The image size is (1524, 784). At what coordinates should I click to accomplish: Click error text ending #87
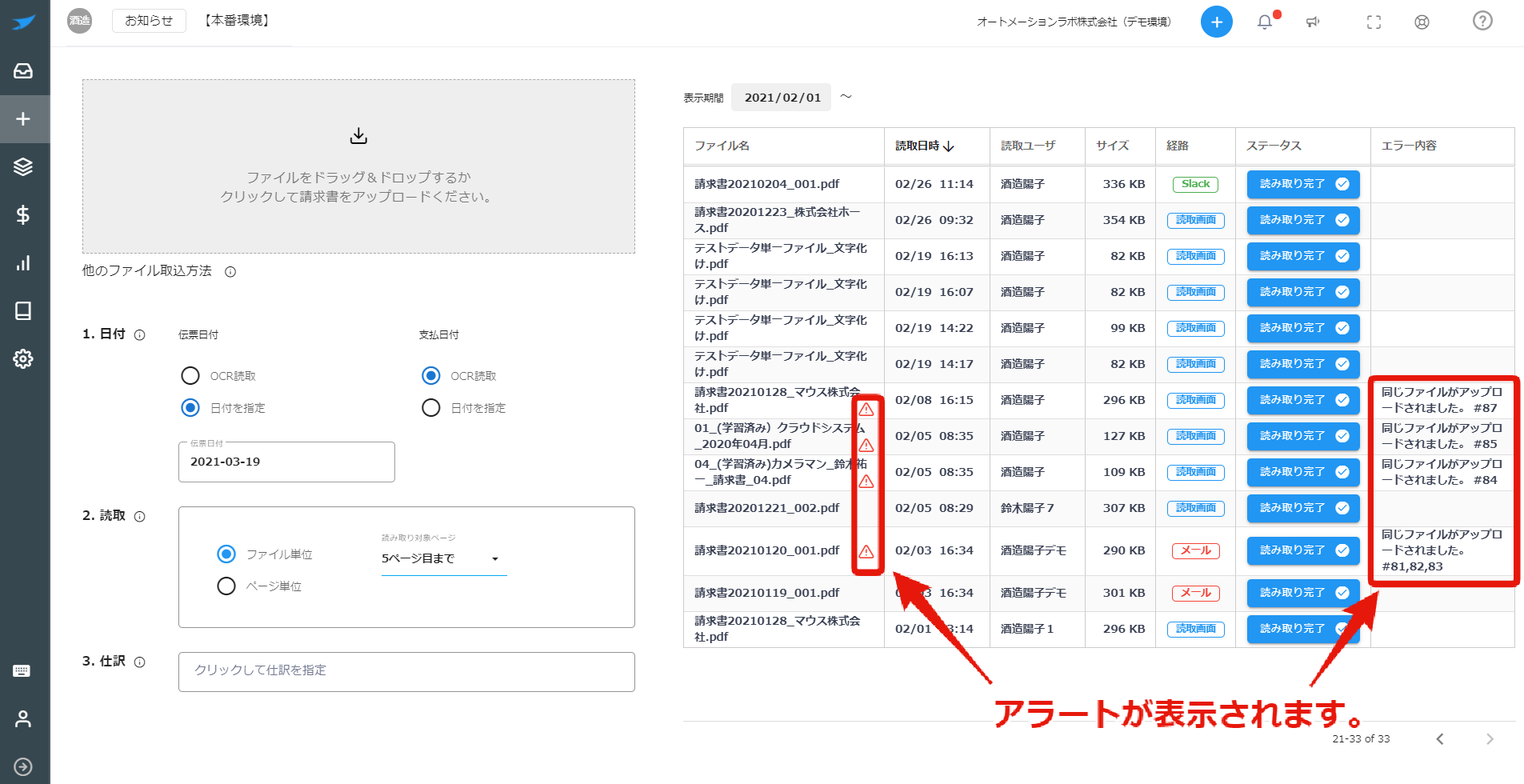[x=1442, y=400]
